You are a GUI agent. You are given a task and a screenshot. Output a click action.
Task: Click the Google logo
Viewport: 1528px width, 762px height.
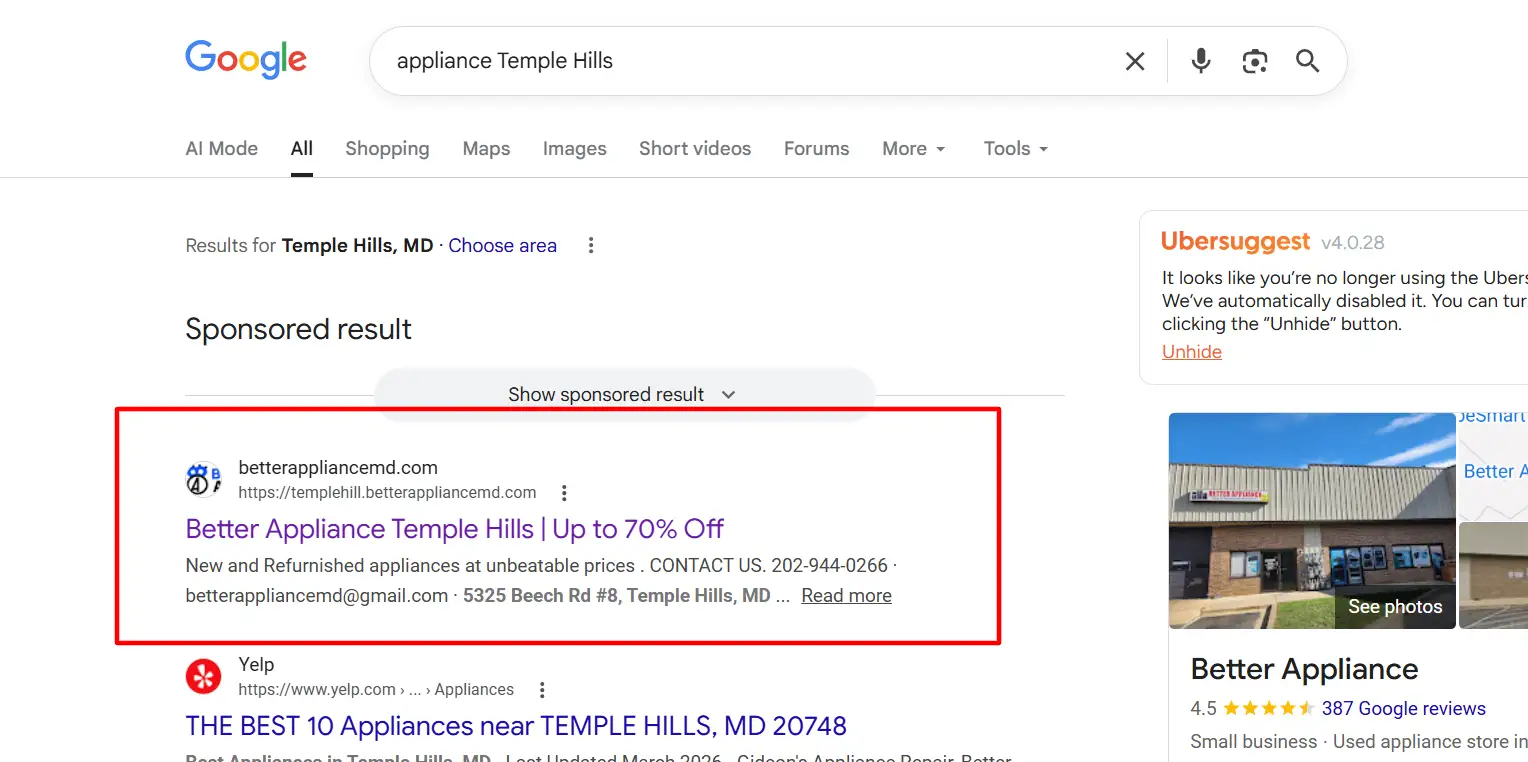[246, 60]
